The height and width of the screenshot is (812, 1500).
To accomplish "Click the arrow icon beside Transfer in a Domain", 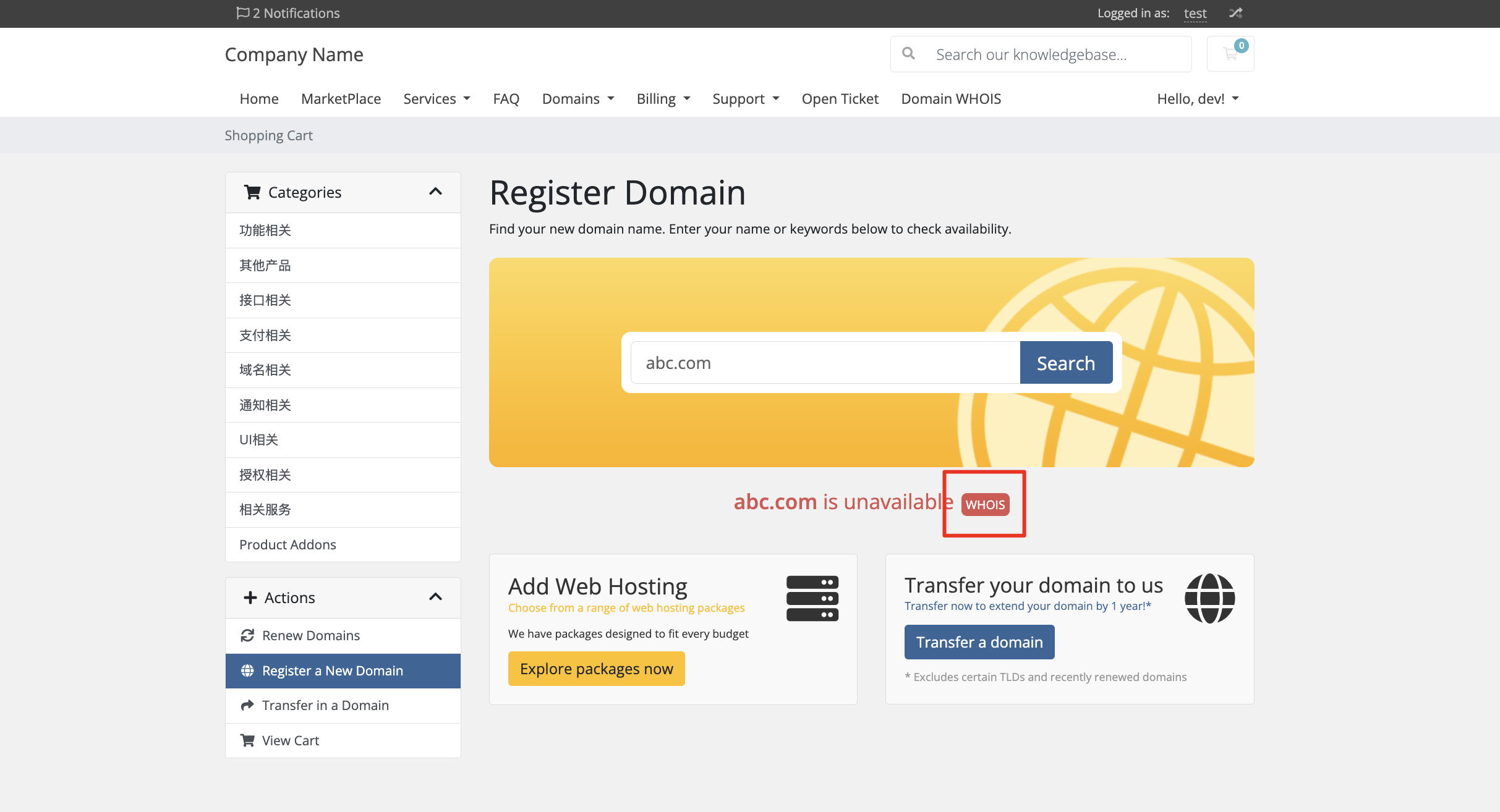I will (x=247, y=704).
